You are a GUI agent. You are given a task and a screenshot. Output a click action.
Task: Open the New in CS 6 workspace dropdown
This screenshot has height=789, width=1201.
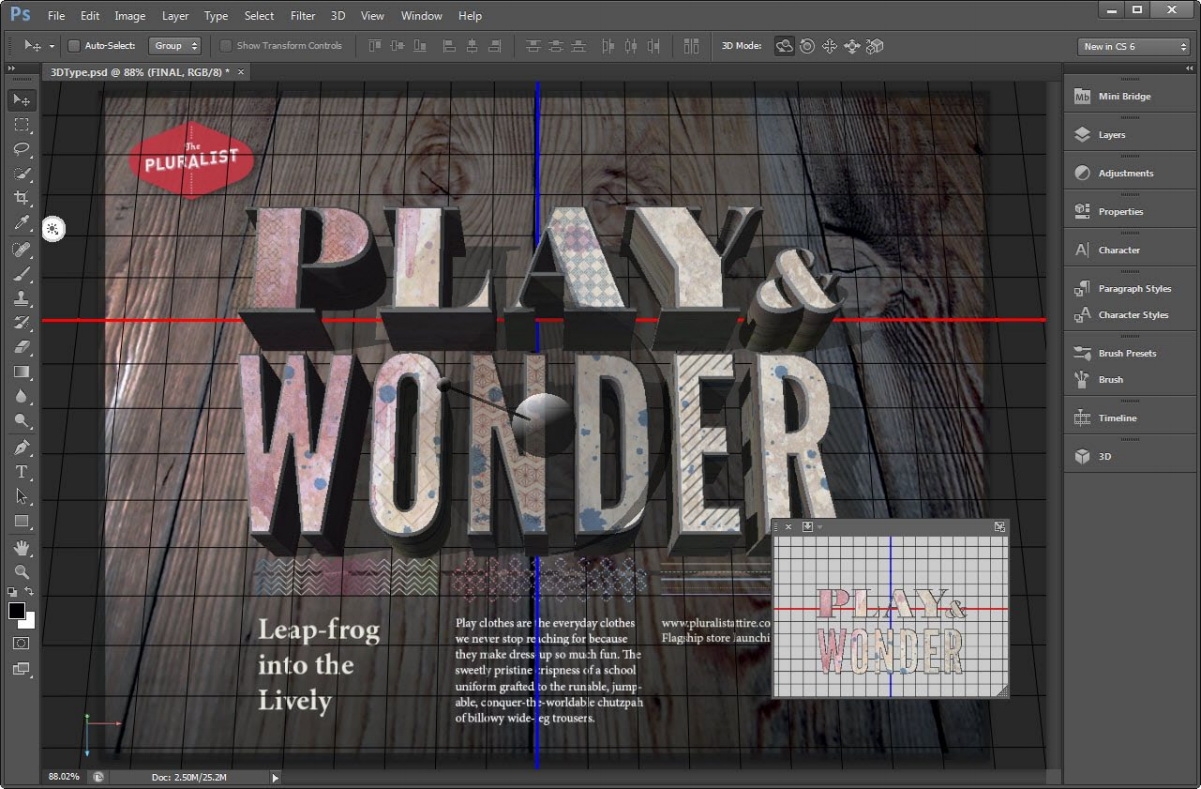click(x=1133, y=46)
